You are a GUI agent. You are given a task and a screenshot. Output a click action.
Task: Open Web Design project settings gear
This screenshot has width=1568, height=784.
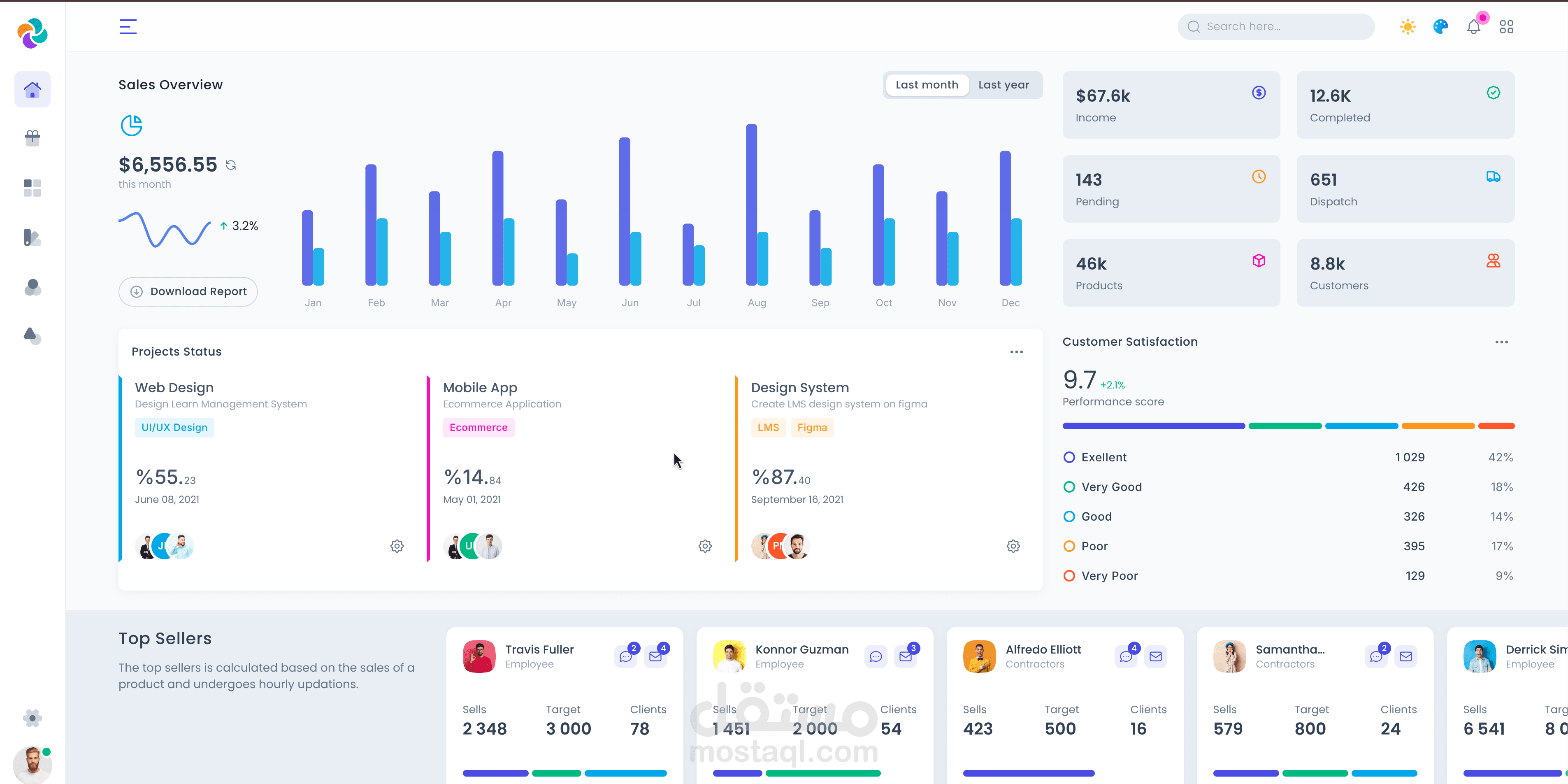pyautogui.click(x=397, y=546)
